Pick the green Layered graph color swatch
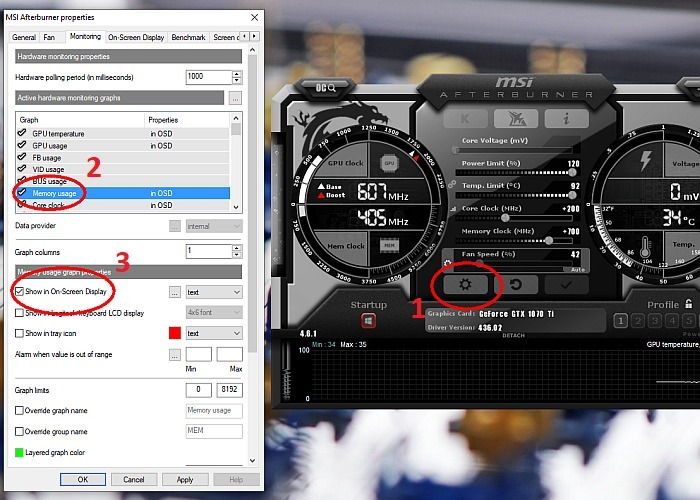Viewport: 700px width, 500px height. point(19,453)
